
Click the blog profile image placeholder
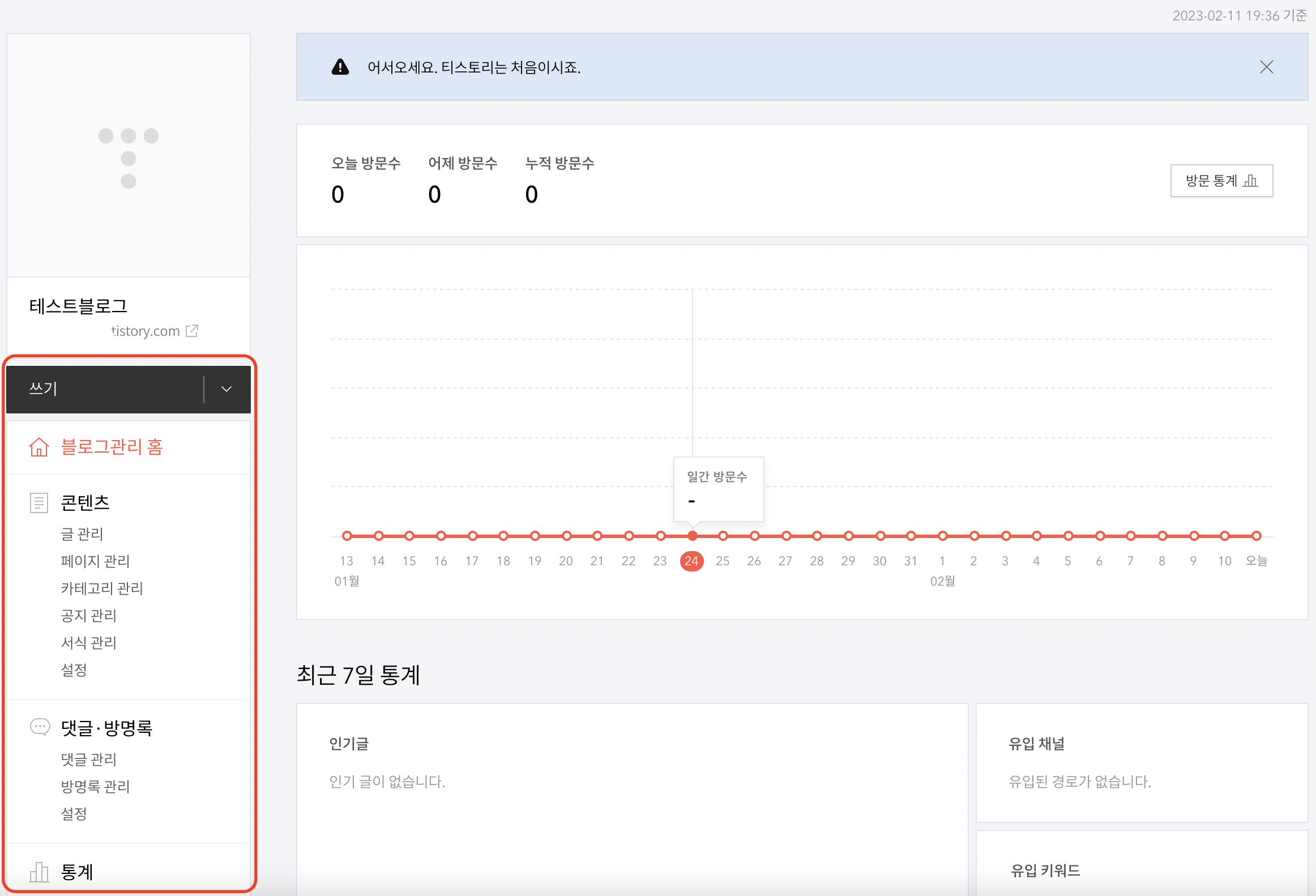[x=129, y=155]
